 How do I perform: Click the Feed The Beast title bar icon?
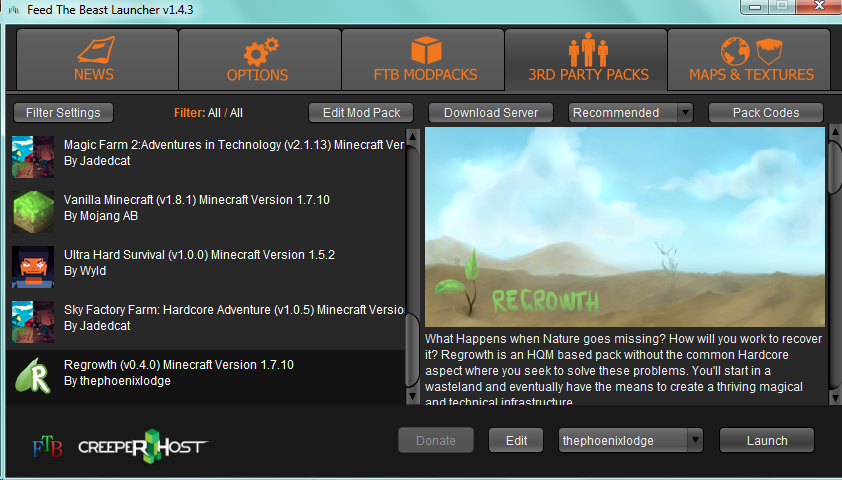(14, 10)
